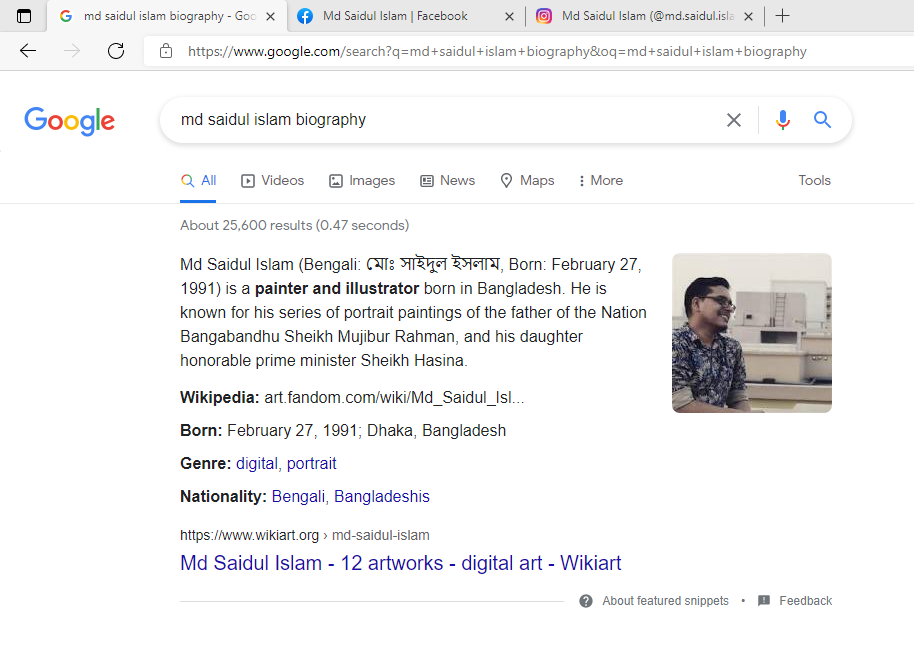
Task: Open the Tools options
Action: coord(814,180)
